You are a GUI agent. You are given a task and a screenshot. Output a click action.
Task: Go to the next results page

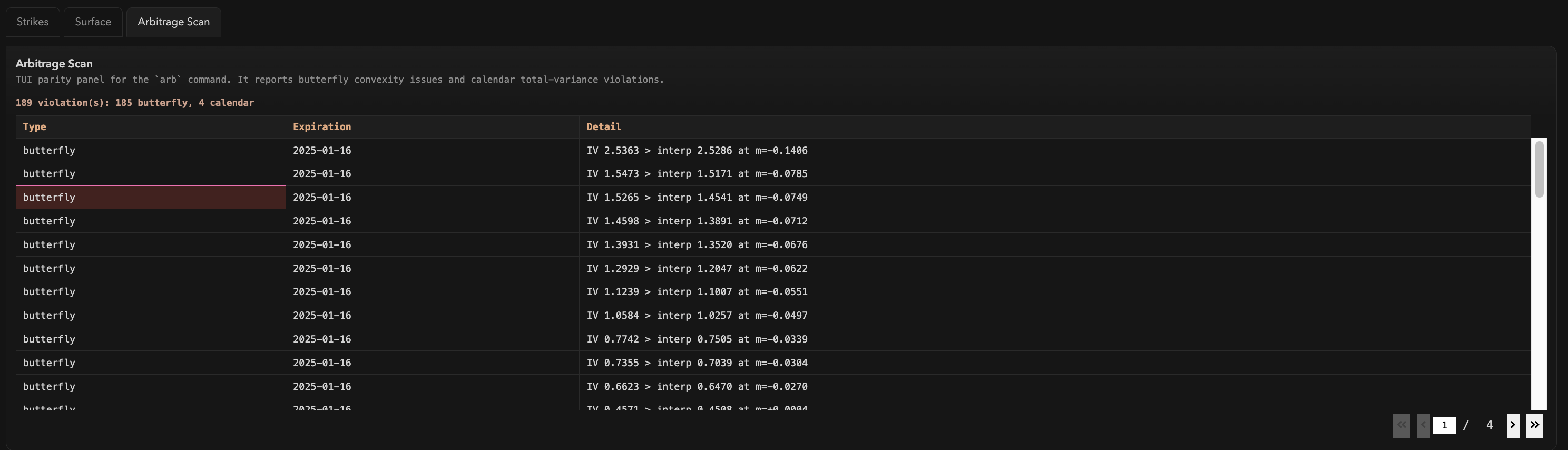(x=1512, y=425)
